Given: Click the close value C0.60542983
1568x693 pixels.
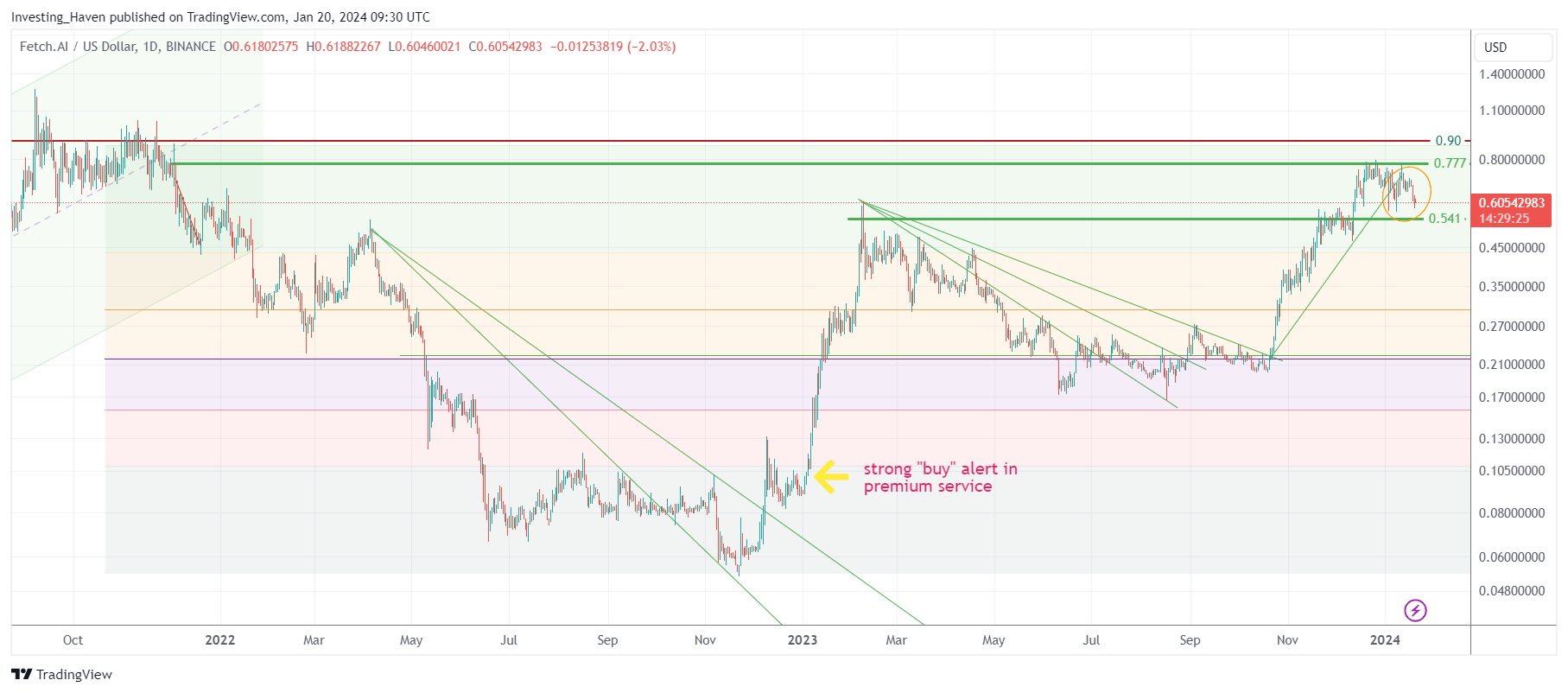Looking at the screenshot, I should pos(505,47).
